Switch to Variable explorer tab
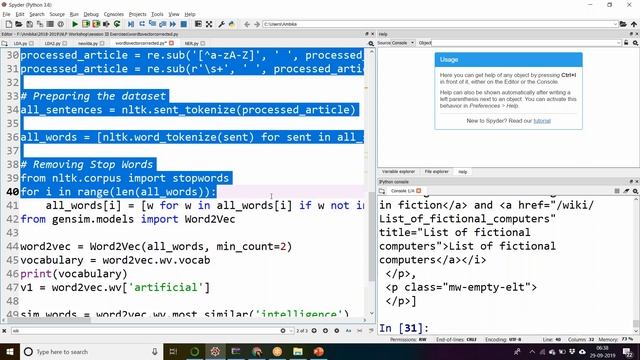Screen dimensions: 640x360 tap(398, 172)
